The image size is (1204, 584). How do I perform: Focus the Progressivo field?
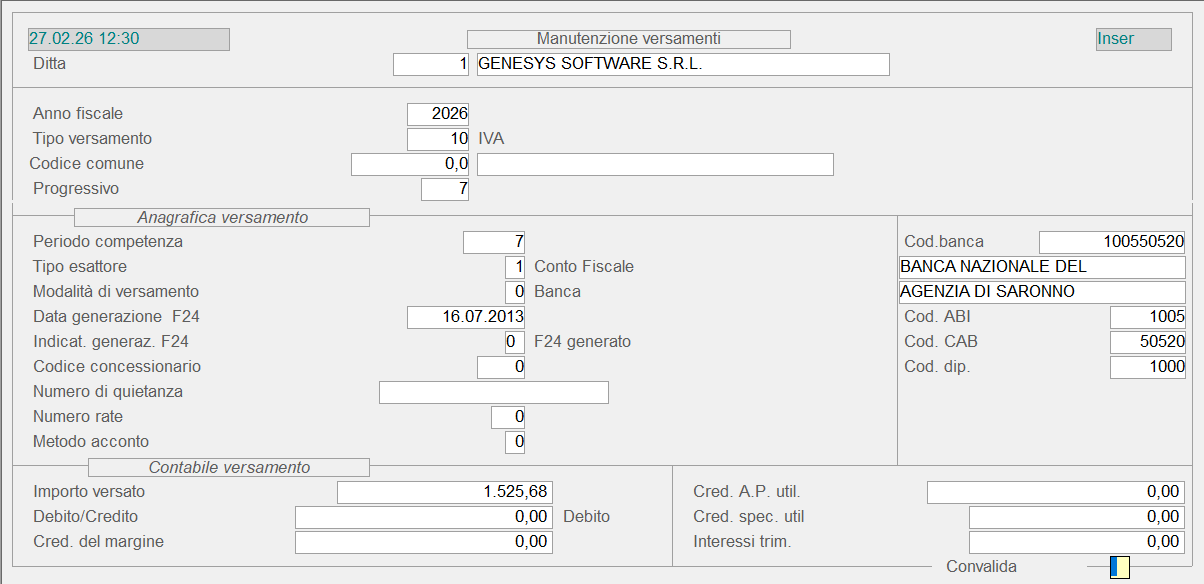[445, 189]
